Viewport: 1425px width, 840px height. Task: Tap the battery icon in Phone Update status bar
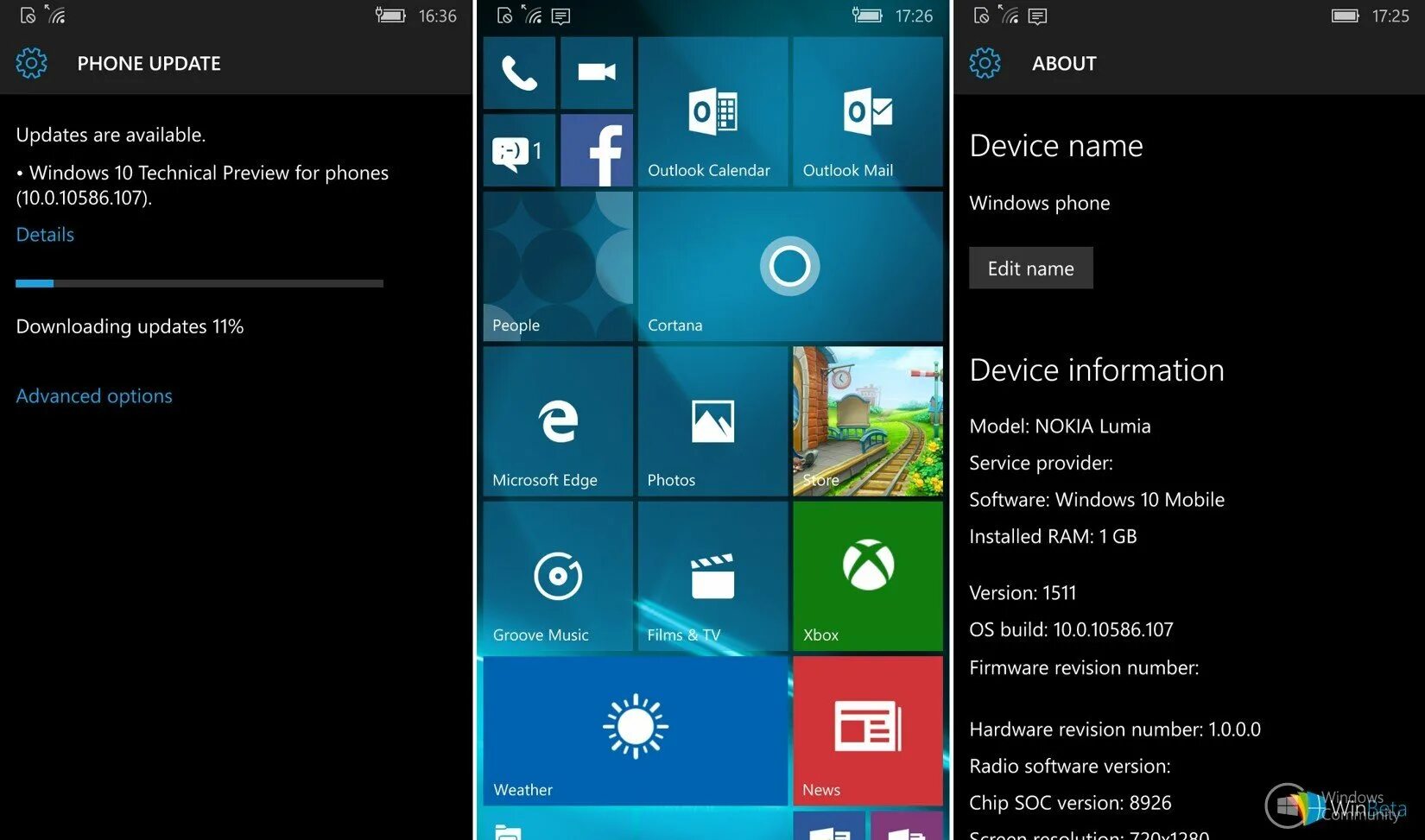(390, 16)
